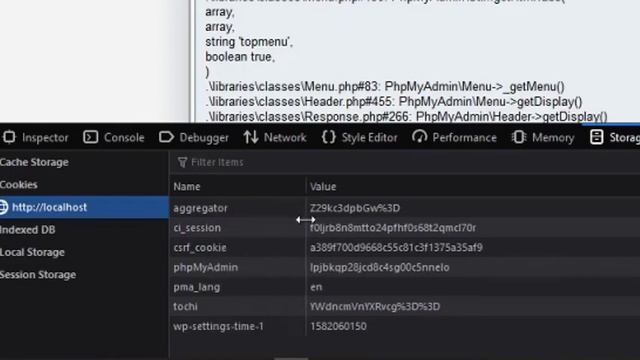This screenshot has width=640, height=360.
Task: Select the ci_session cookie name
Action: [x=197, y=228]
